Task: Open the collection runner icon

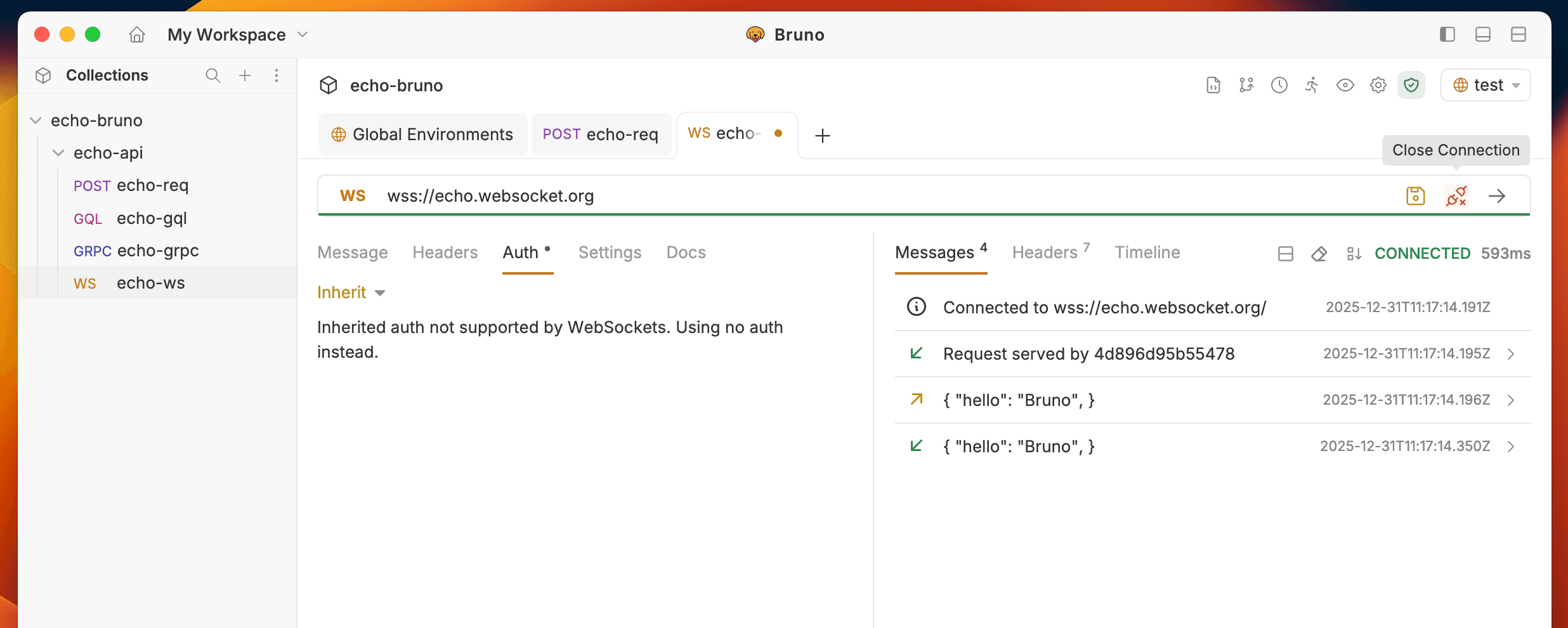Action: tap(1312, 85)
